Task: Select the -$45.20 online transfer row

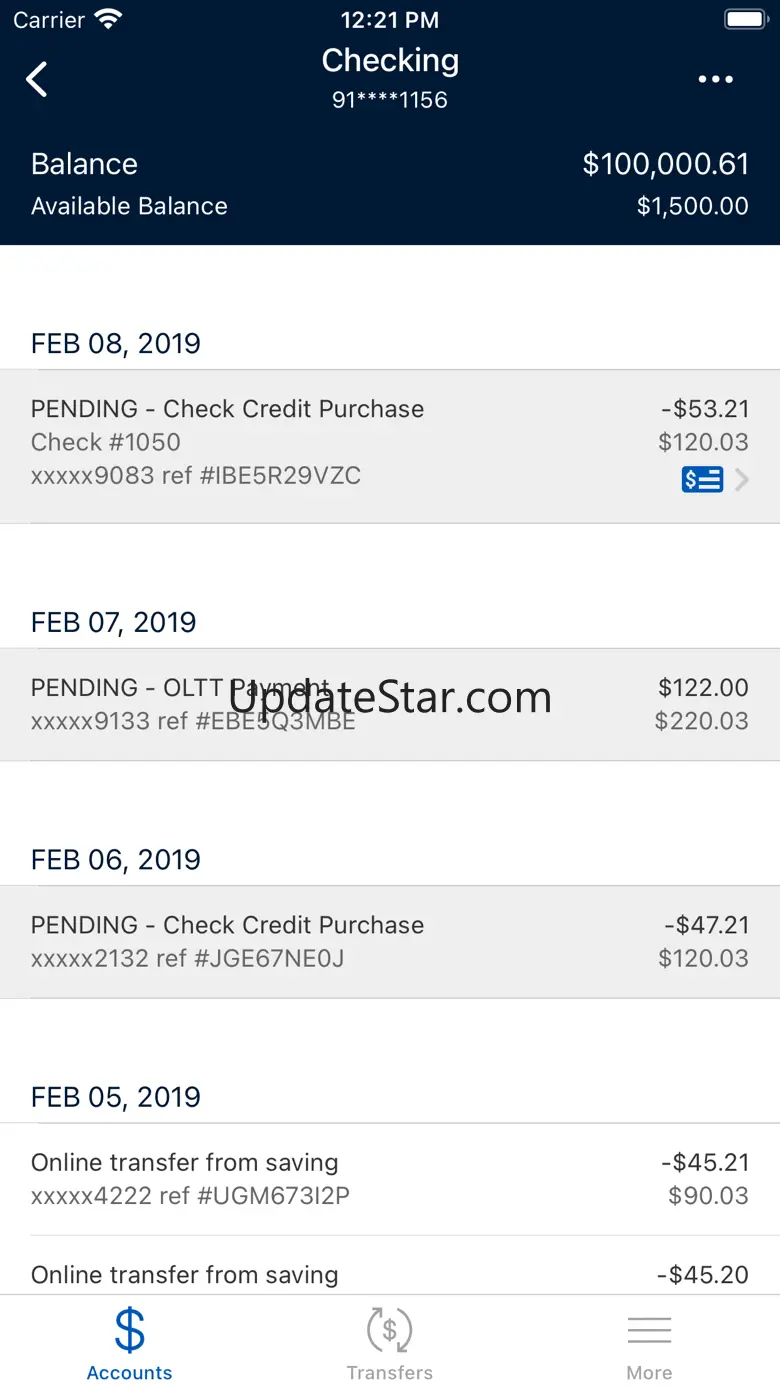Action: (x=390, y=1274)
